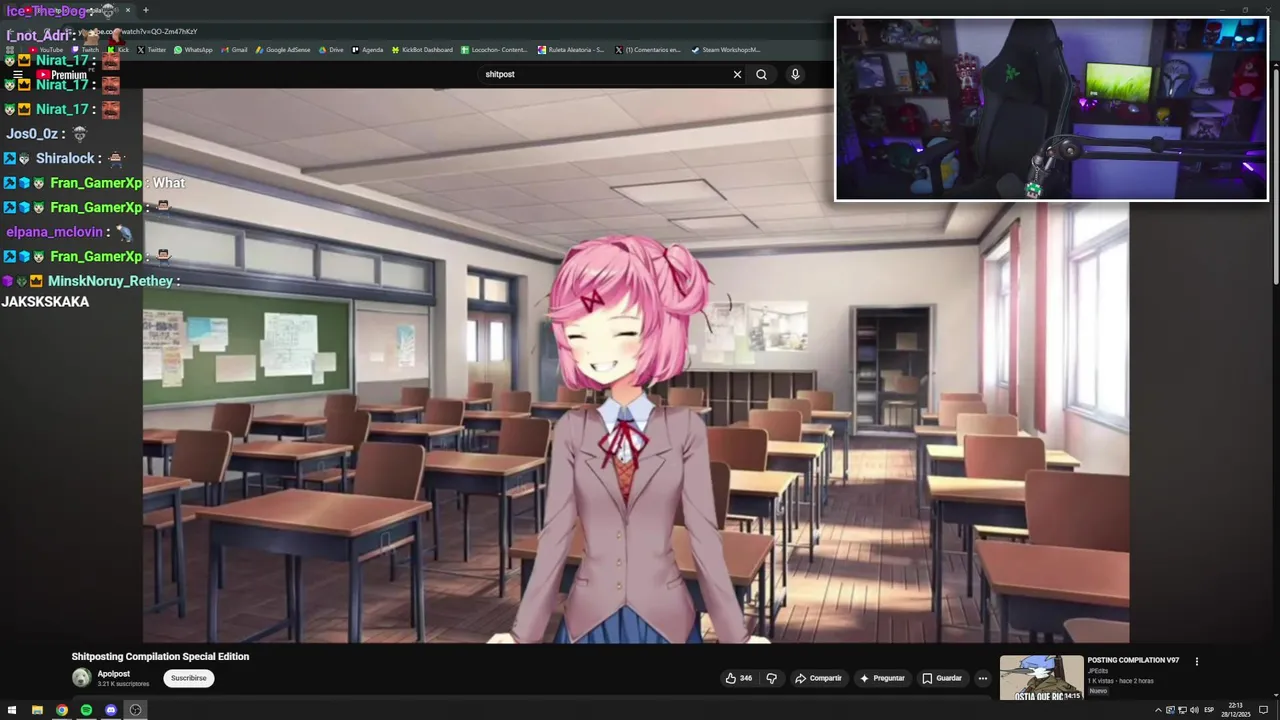
Task: Click the dislike thumbs-down button
Action: [x=771, y=678]
